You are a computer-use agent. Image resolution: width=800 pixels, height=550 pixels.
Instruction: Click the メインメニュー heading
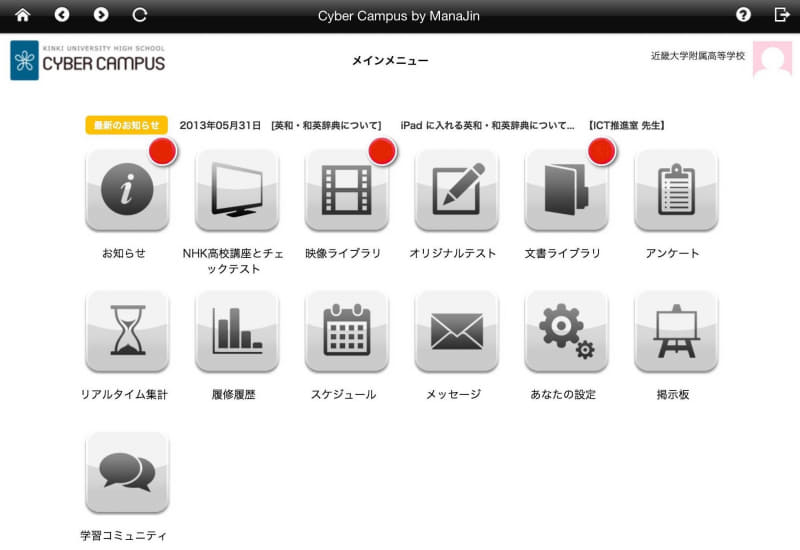[x=390, y=61]
